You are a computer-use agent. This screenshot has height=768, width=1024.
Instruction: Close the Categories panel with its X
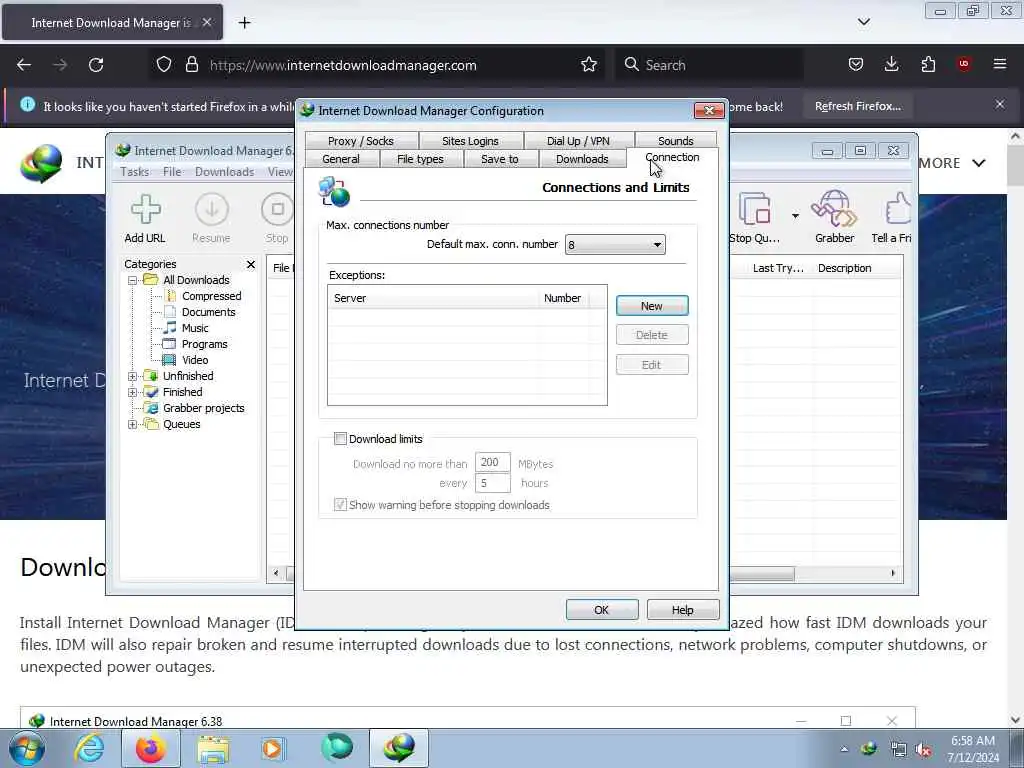click(251, 264)
